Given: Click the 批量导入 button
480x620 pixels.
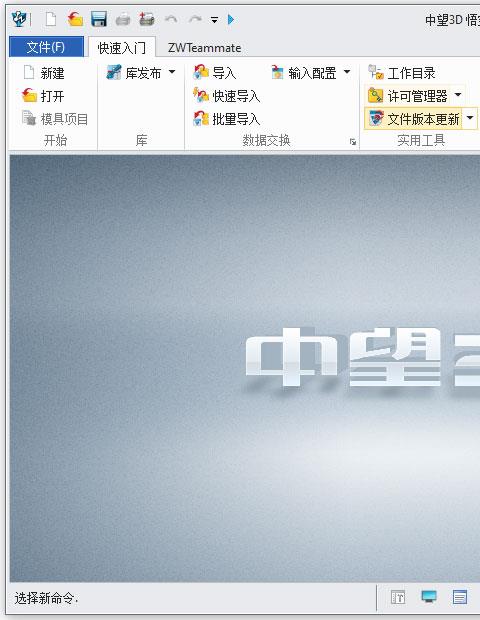Looking at the screenshot, I should (227, 119).
